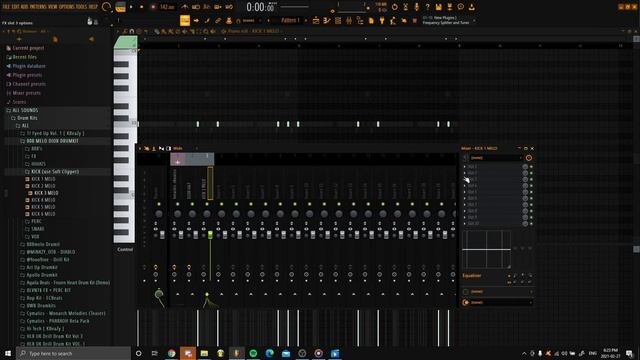Open the FILE menu
Image resolution: width=640 pixels, height=360 pixels.
(x=7, y=7)
